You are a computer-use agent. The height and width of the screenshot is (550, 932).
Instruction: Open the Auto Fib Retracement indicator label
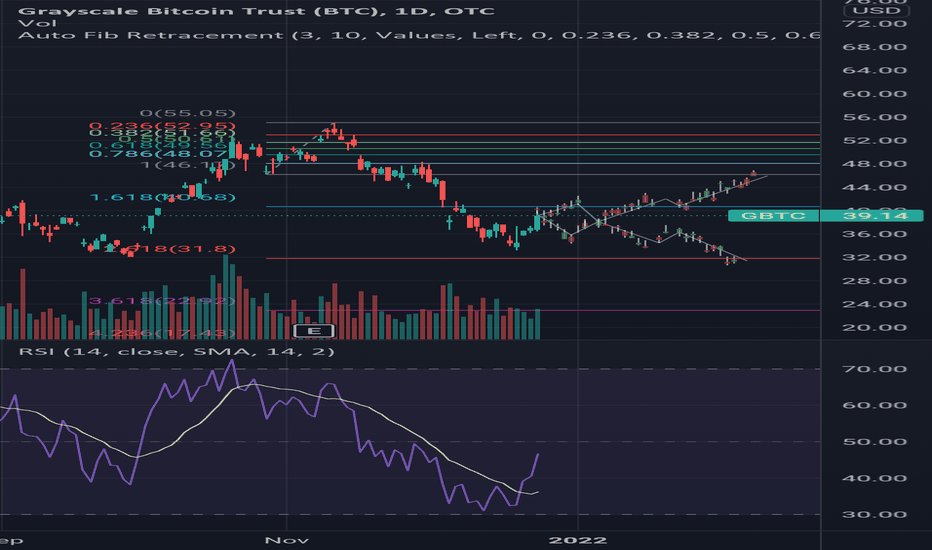418,35
